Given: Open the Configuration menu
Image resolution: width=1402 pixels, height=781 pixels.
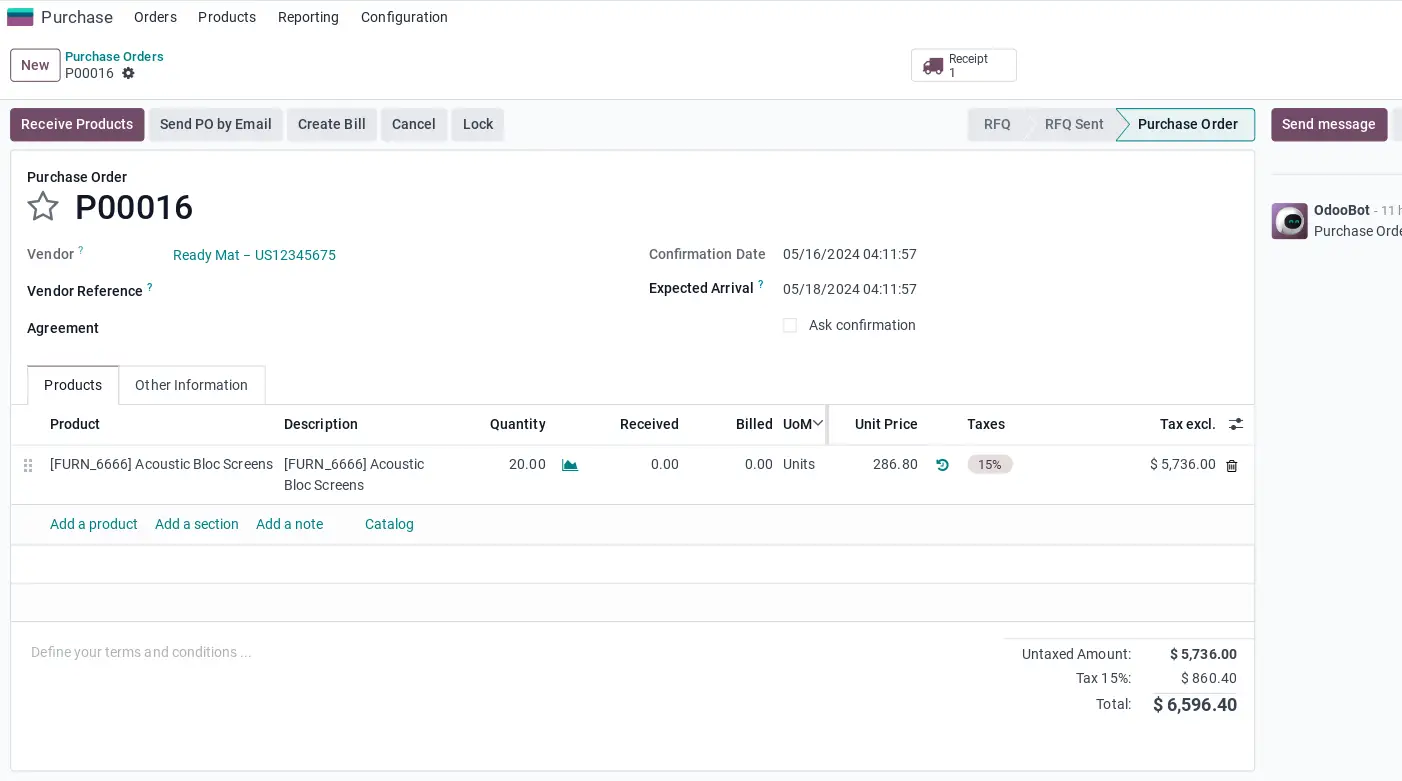Looking at the screenshot, I should point(404,17).
